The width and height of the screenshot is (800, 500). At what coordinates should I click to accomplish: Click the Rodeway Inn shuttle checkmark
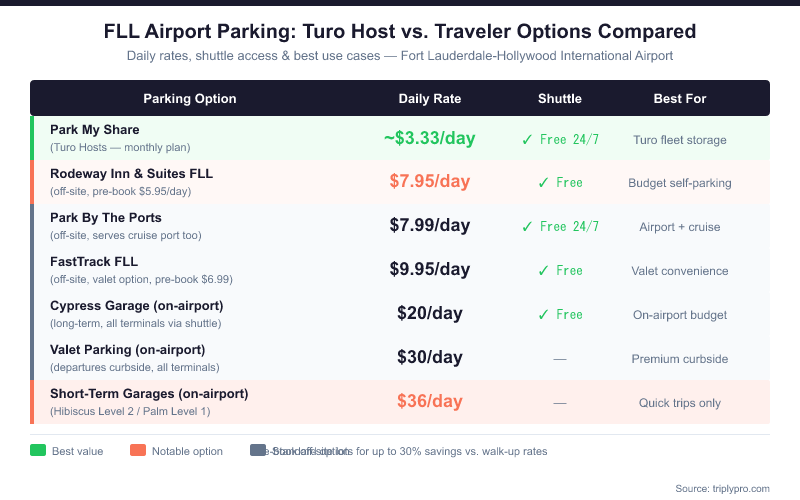(x=543, y=183)
